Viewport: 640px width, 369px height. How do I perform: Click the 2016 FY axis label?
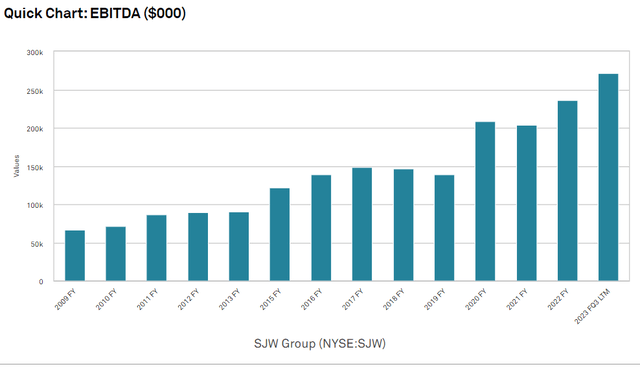311,299
